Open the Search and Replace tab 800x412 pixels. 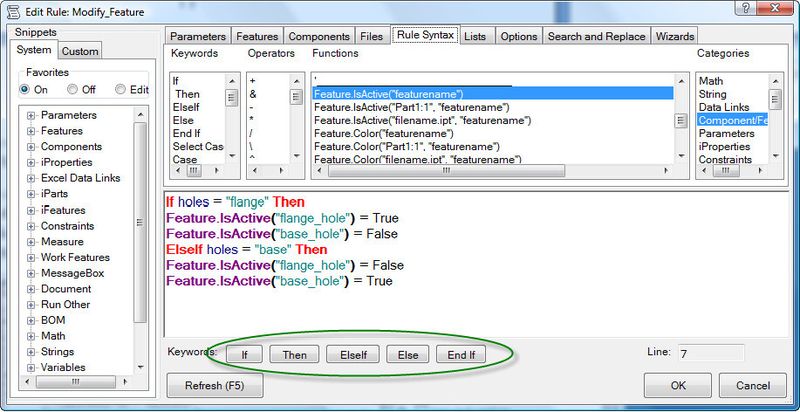(596, 36)
